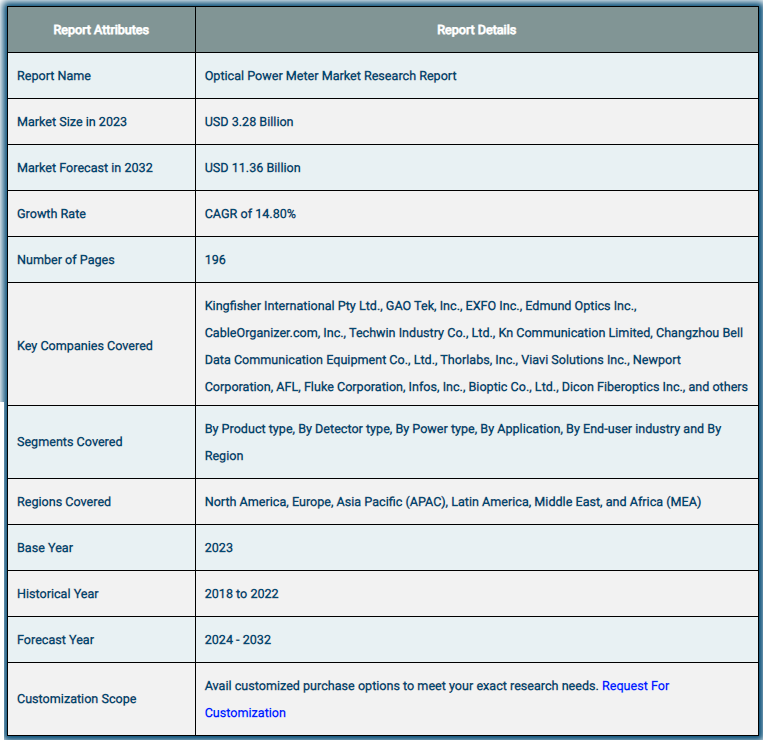Viewport: 763px width, 740px height.
Task: Click the '2018 to 2022' value
Action: tap(241, 594)
